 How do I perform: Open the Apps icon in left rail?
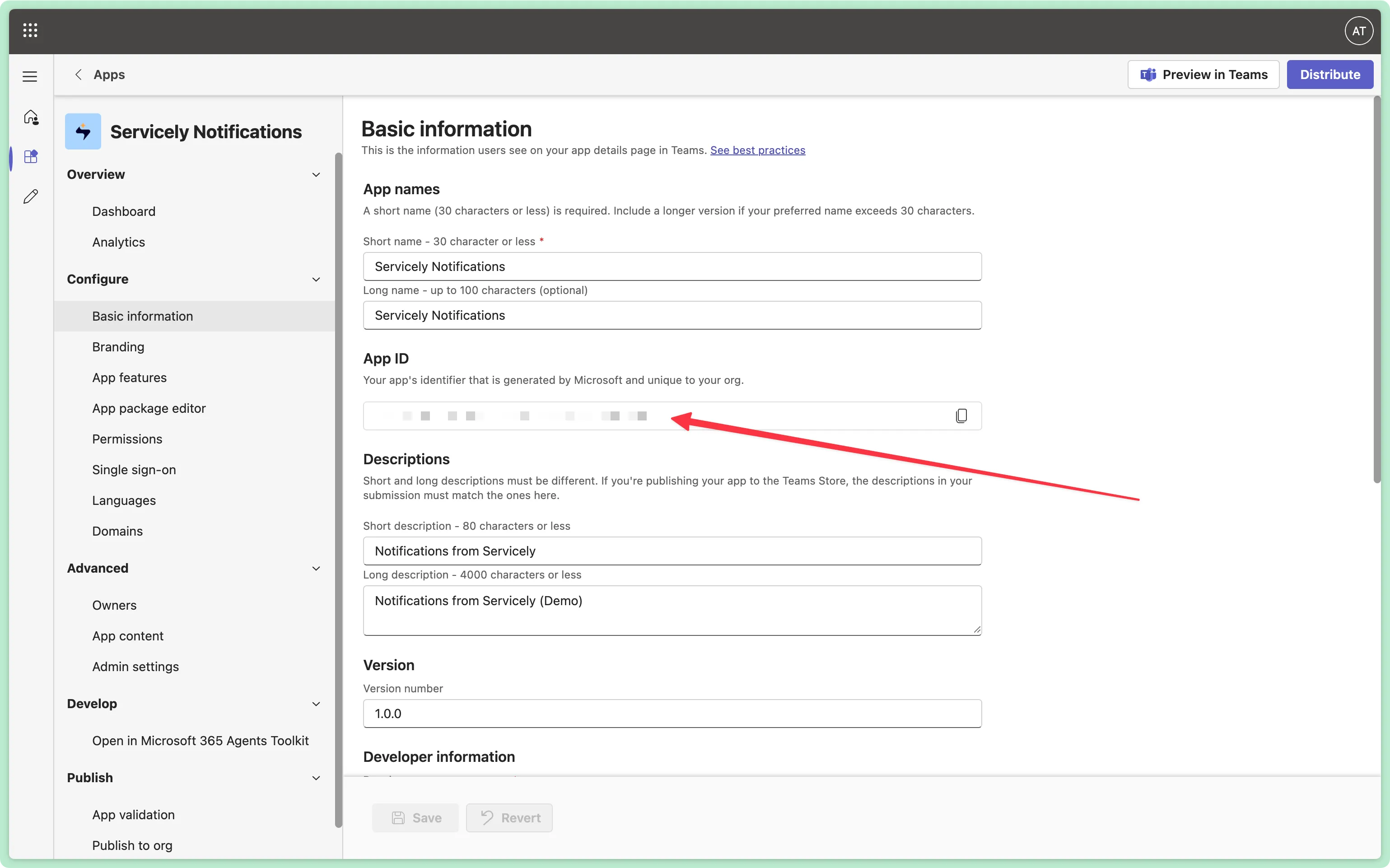pyautogui.click(x=31, y=157)
